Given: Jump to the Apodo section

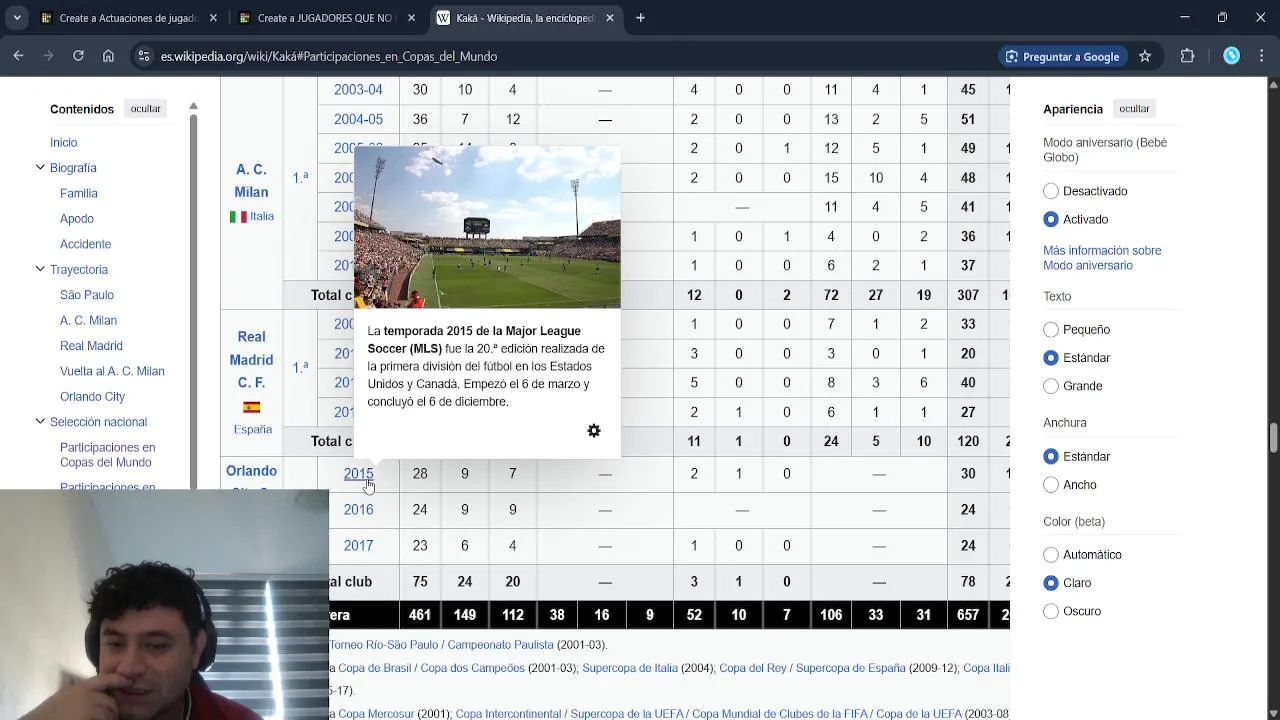Looking at the screenshot, I should pos(76,218).
